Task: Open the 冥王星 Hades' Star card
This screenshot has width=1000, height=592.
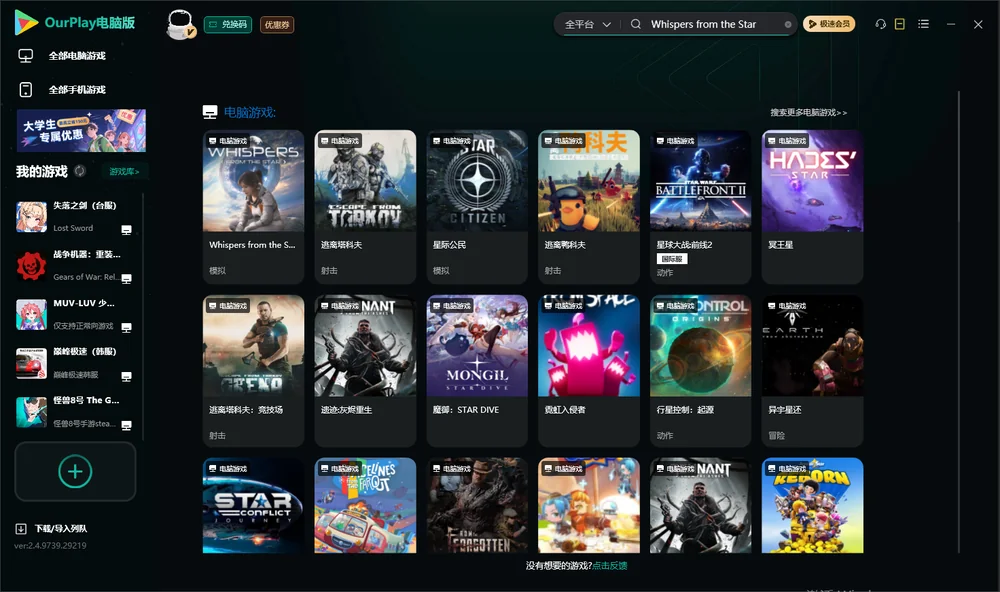Action: [x=812, y=207]
